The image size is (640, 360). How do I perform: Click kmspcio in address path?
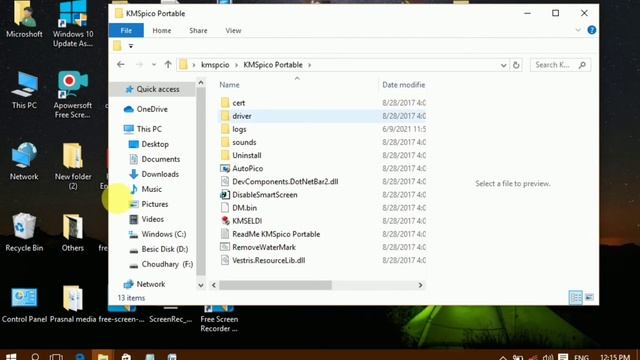pyautogui.click(x=215, y=65)
